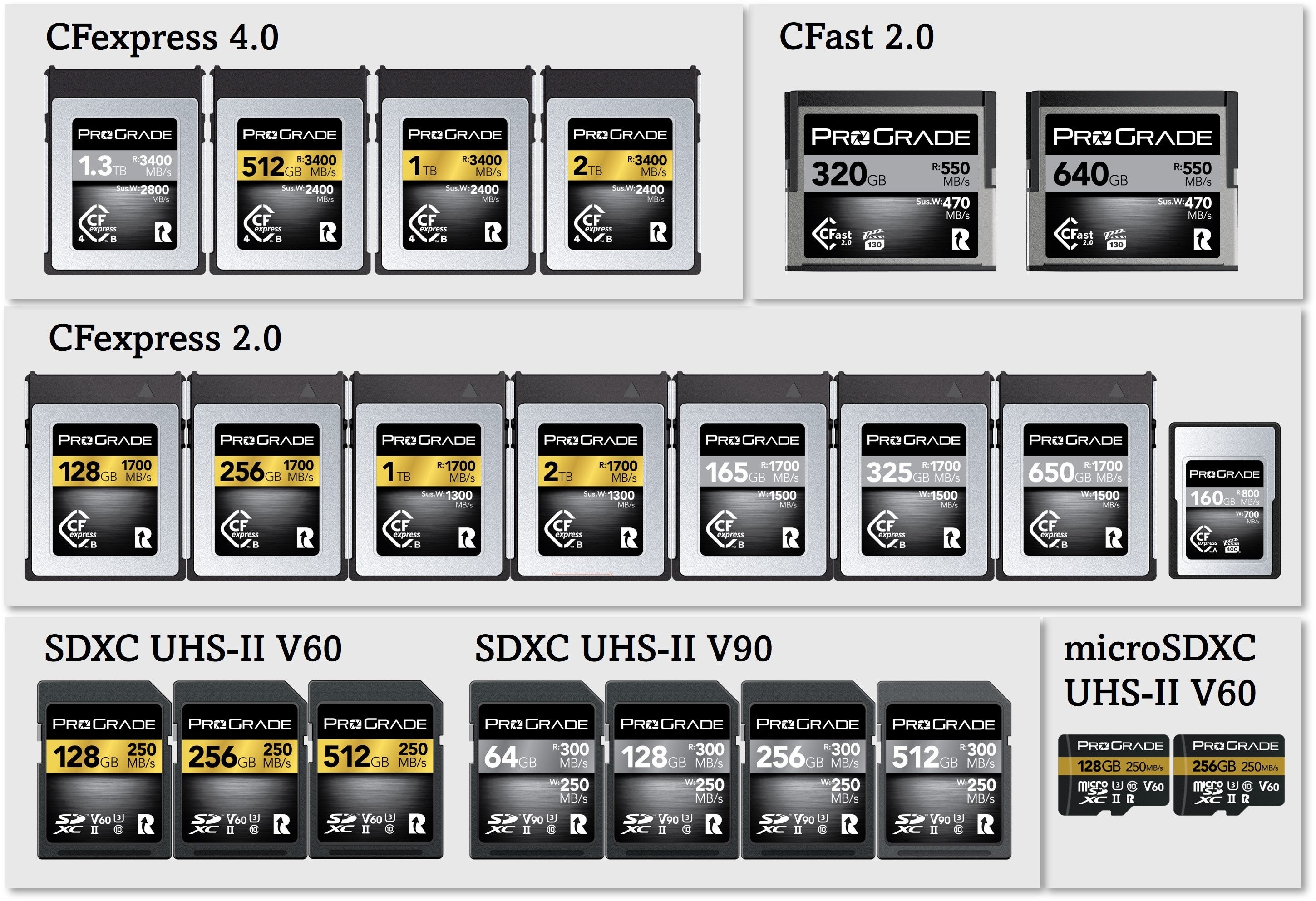1316x901 pixels.
Task: Select the 320GB CFast 2.0 card
Action: [890, 181]
